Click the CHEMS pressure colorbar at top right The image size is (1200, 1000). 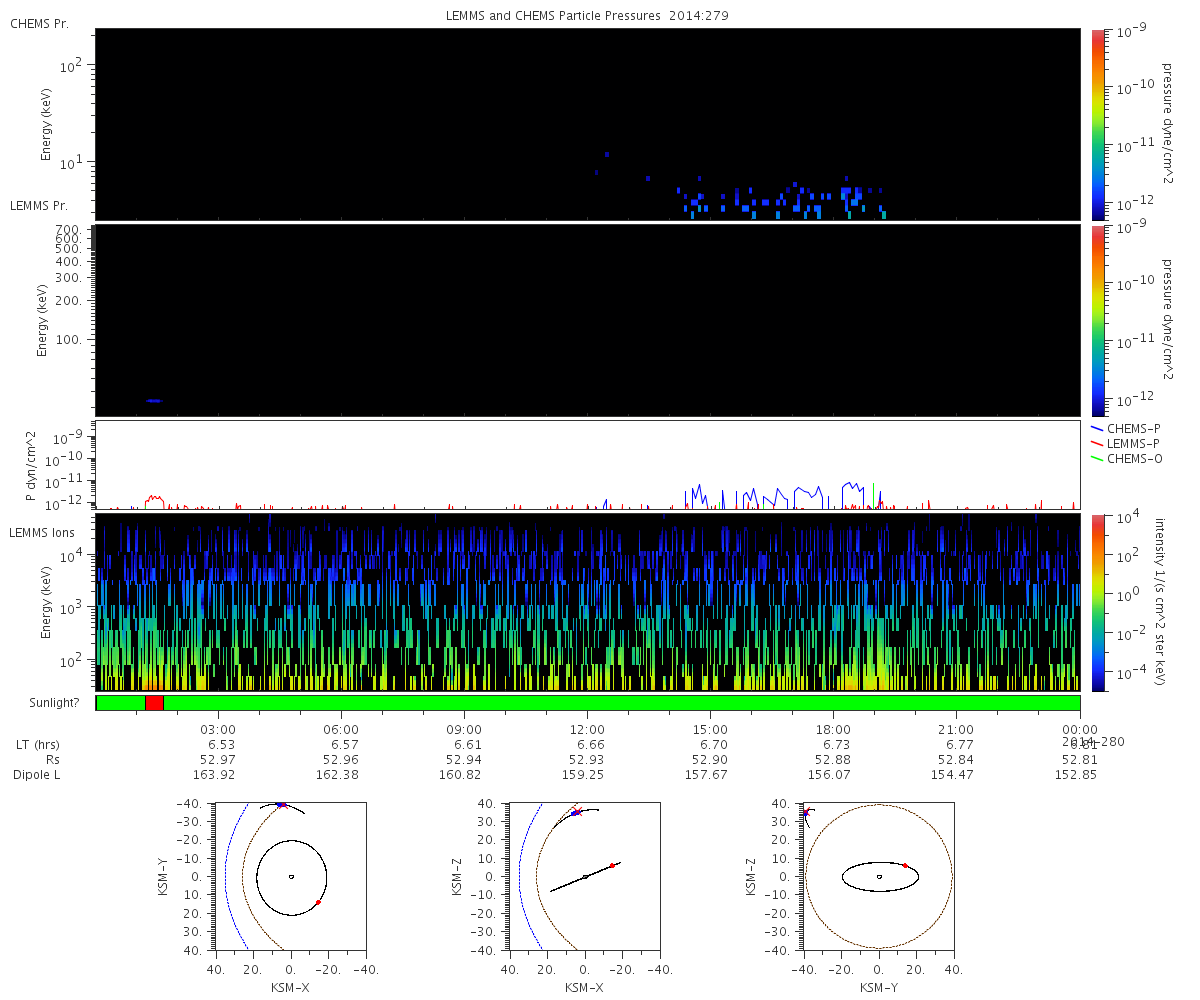coord(1098,124)
